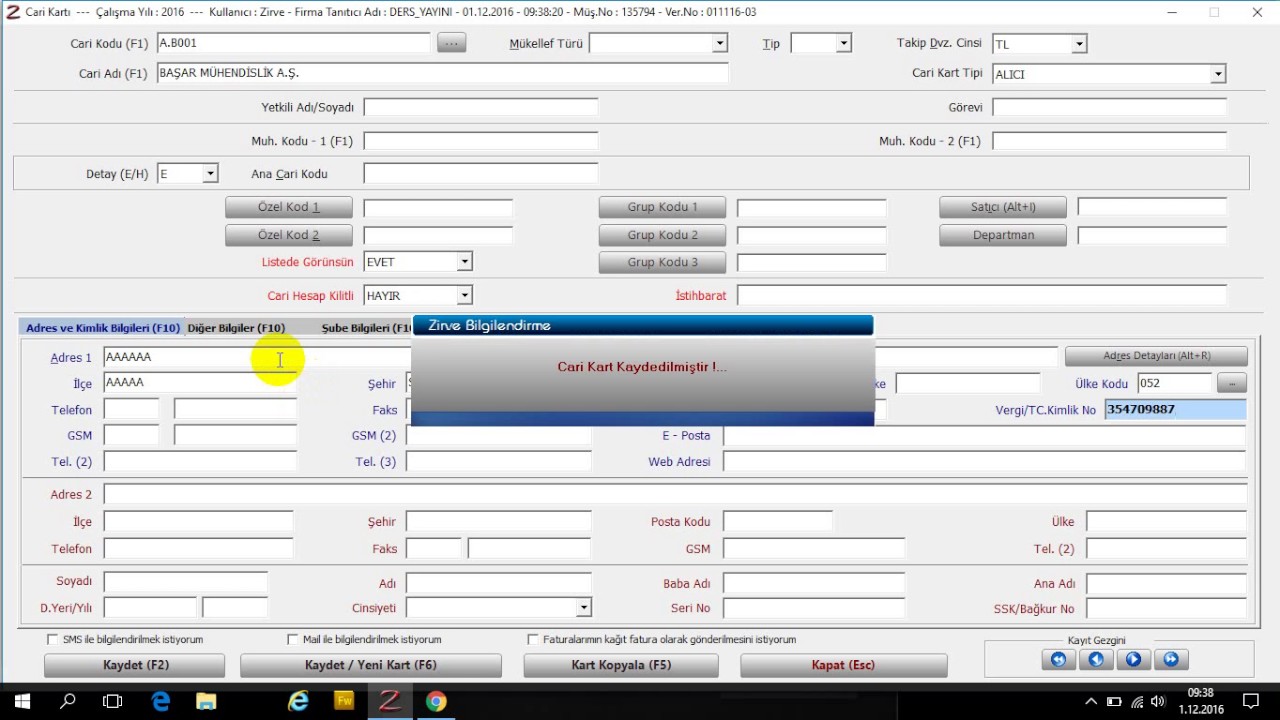Open network Wi-Fi tray icon
The width and height of the screenshot is (1280, 720).
[x=1137, y=701]
